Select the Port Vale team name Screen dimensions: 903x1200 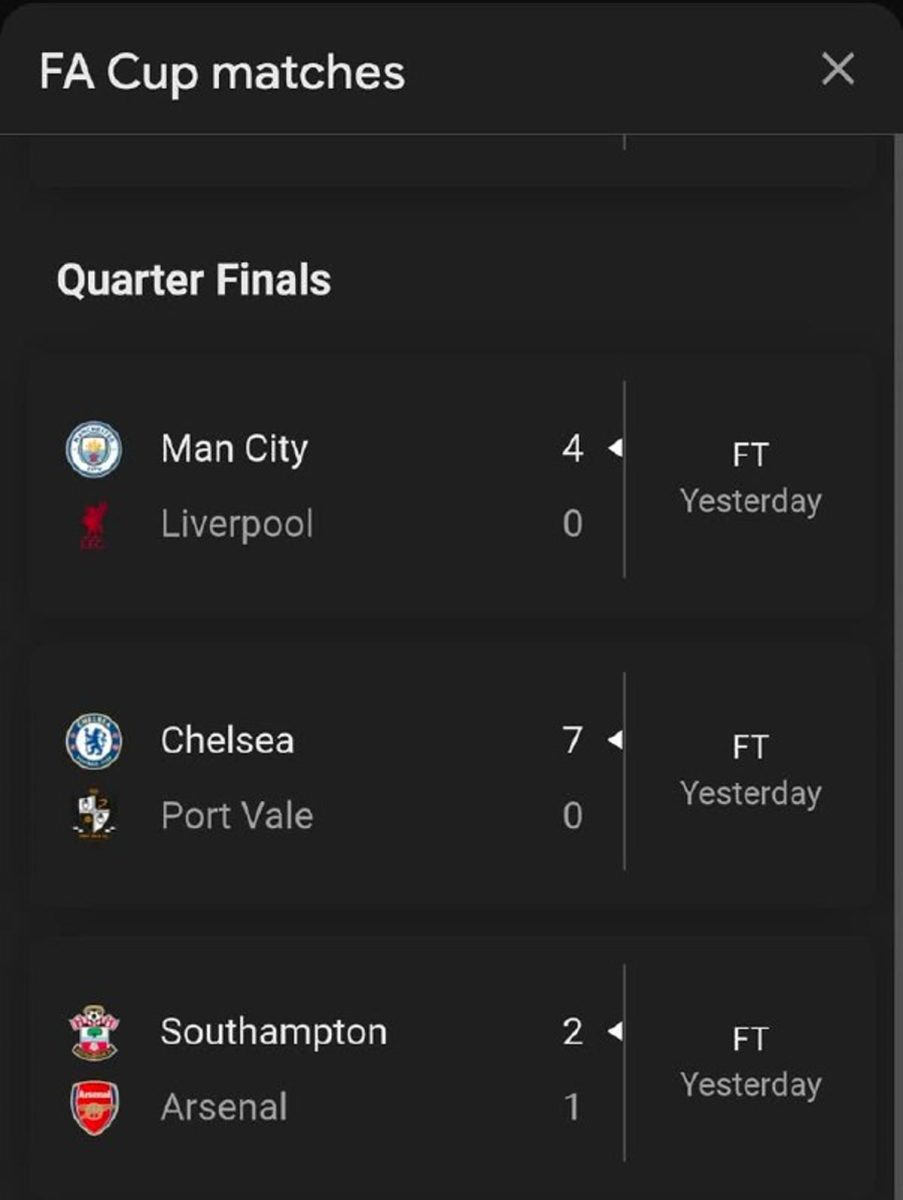coord(237,816)
